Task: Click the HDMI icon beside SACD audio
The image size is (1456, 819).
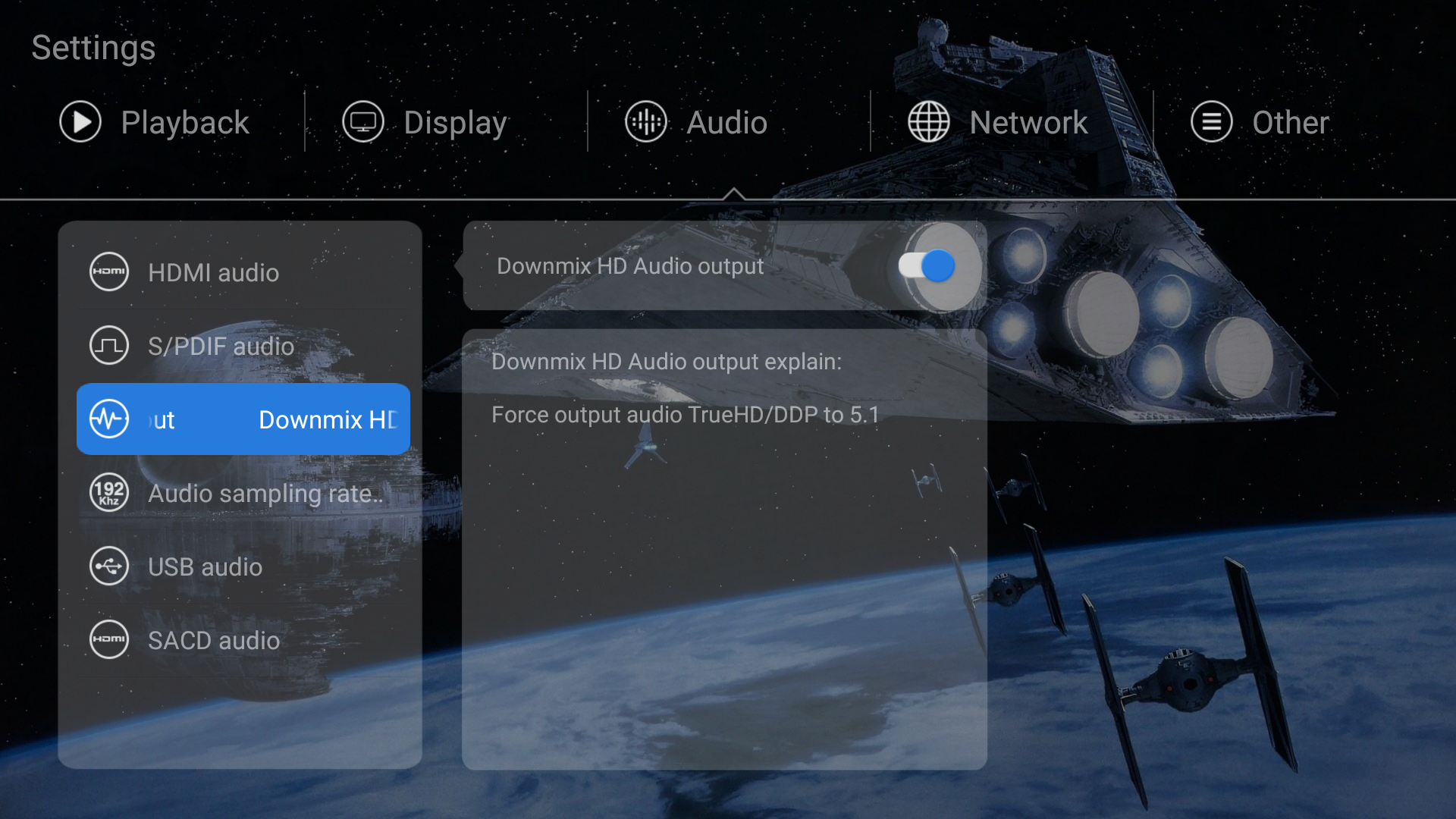Action: 109,639
